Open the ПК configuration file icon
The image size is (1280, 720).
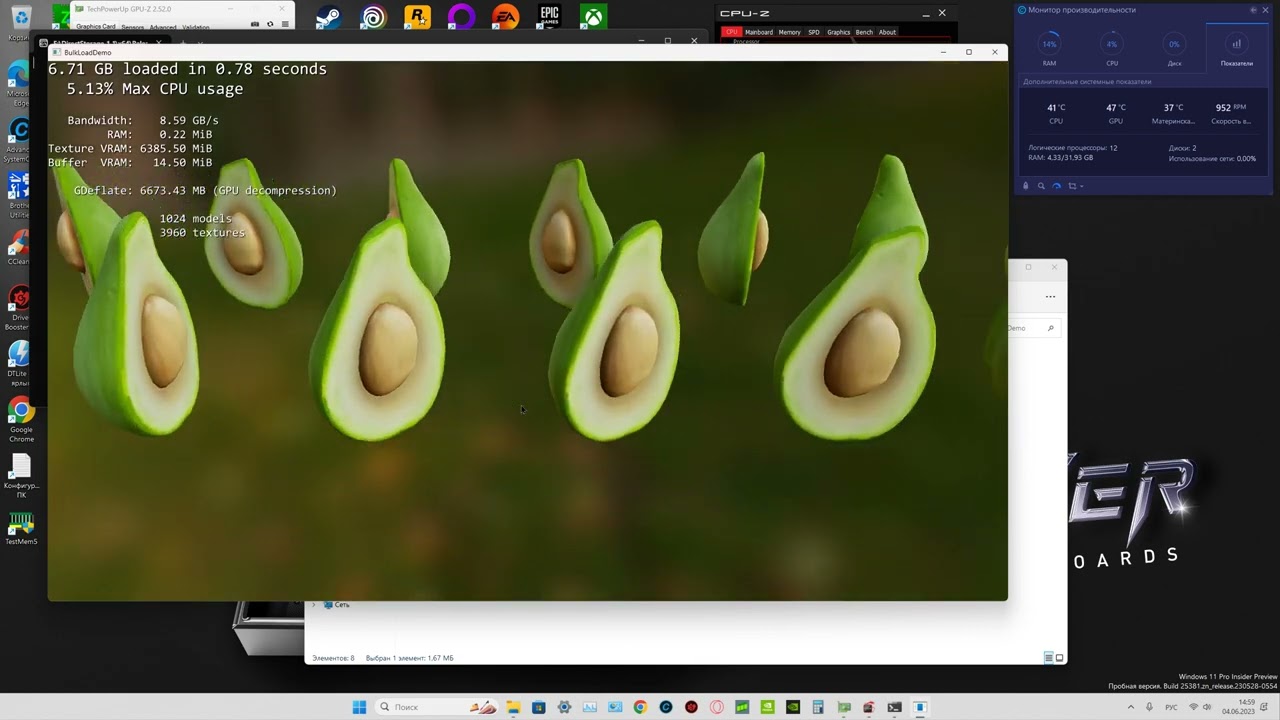(21, 477)
